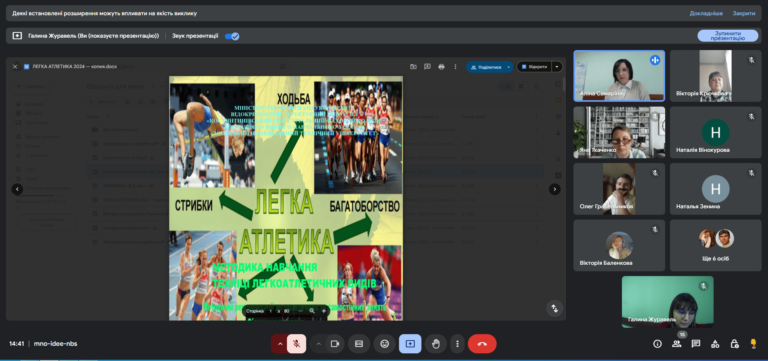Select Наталія Вінокурова participant tile

coord(715,132)
